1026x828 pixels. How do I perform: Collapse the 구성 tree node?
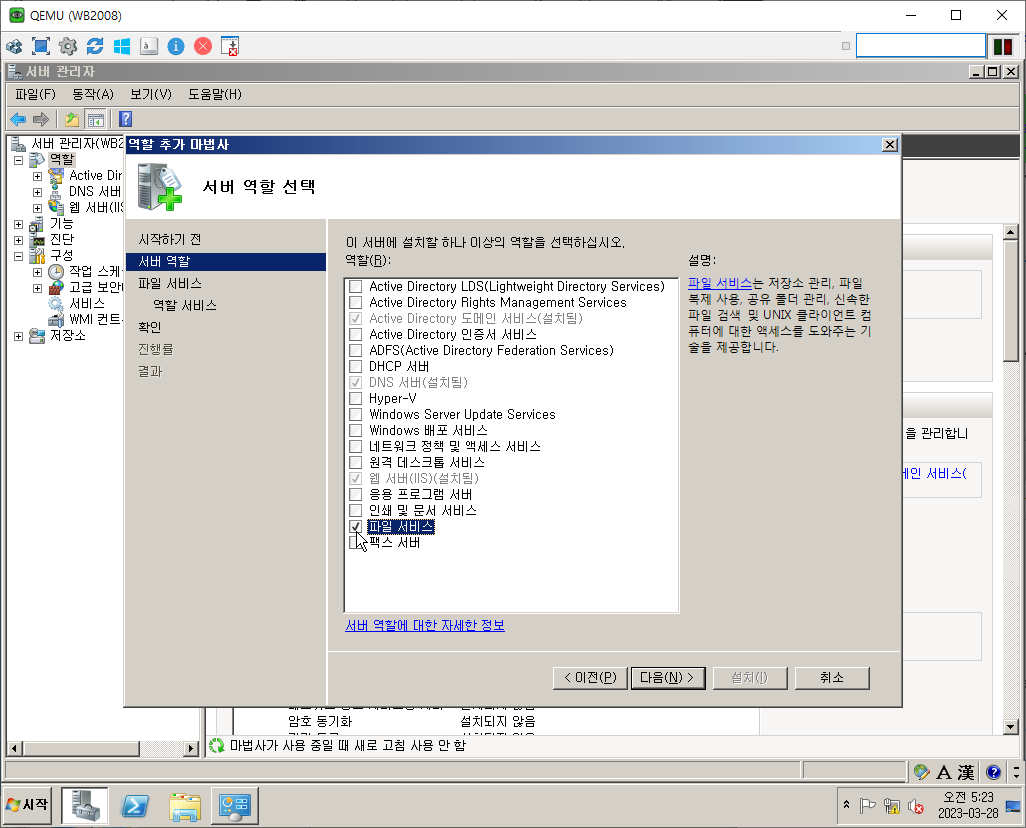click(x=18, y=256)
